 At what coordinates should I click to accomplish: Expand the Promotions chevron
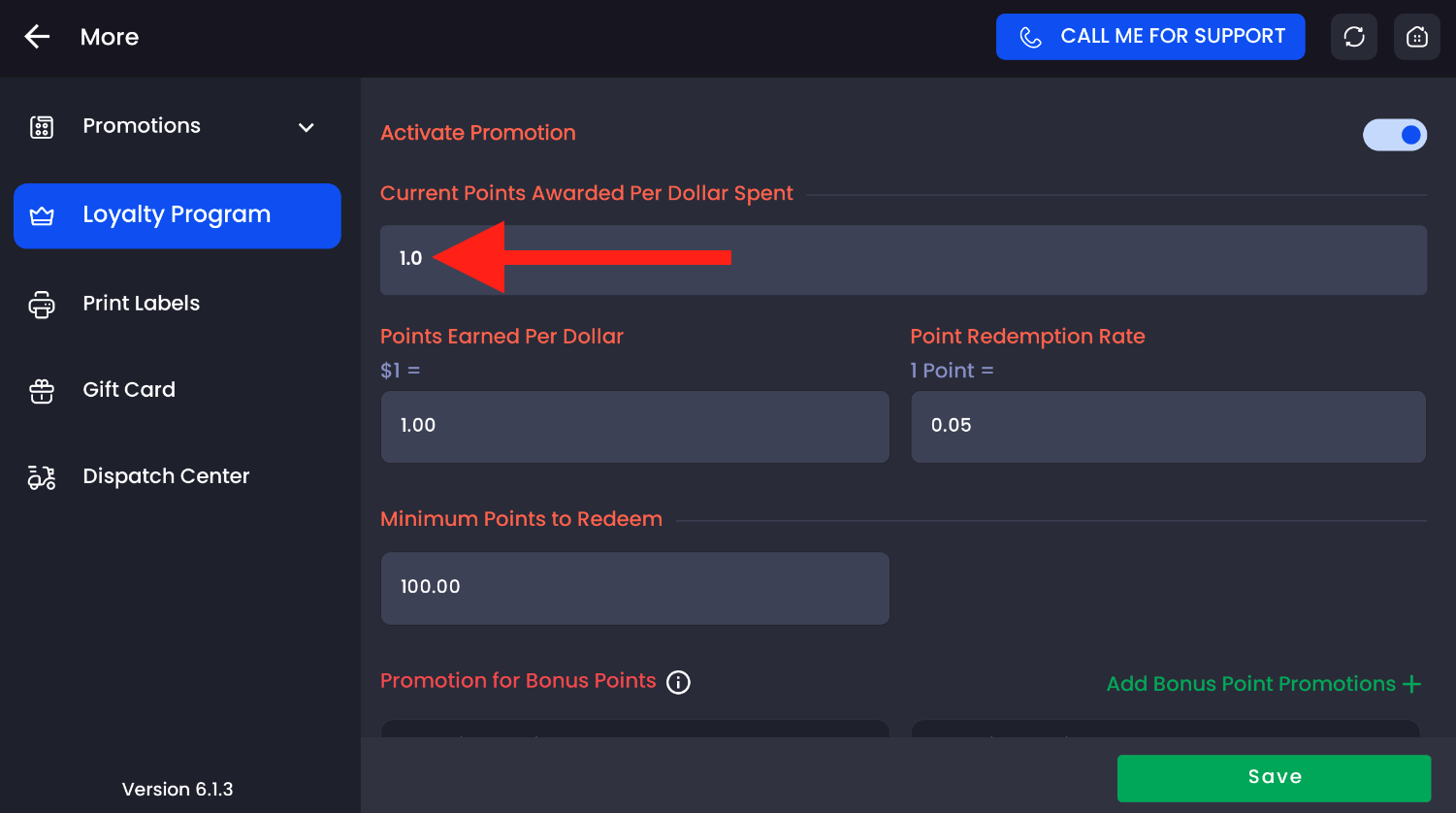pyautogui.click(x=307, y=127)
